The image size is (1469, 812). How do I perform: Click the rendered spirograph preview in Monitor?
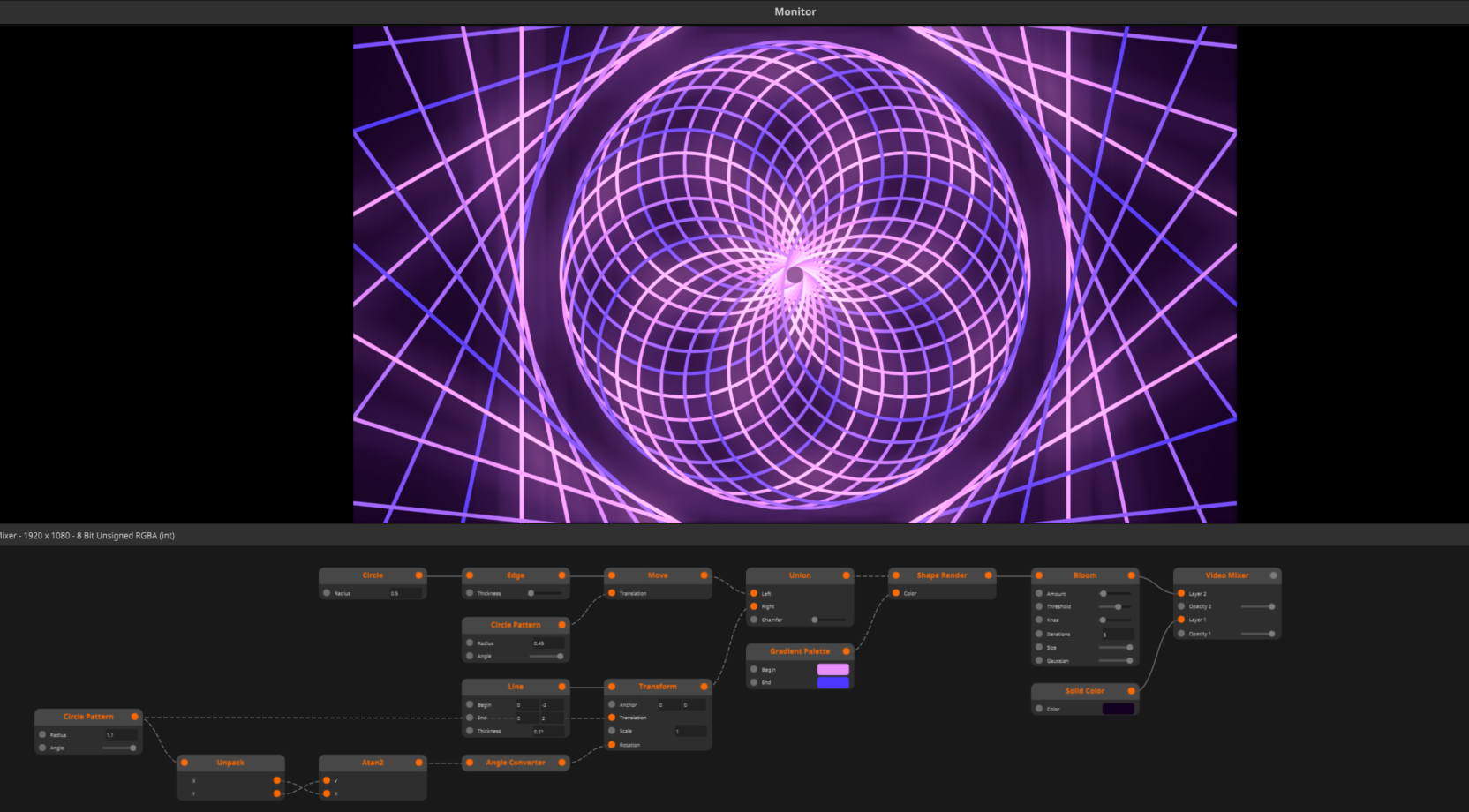pos(795,274)
